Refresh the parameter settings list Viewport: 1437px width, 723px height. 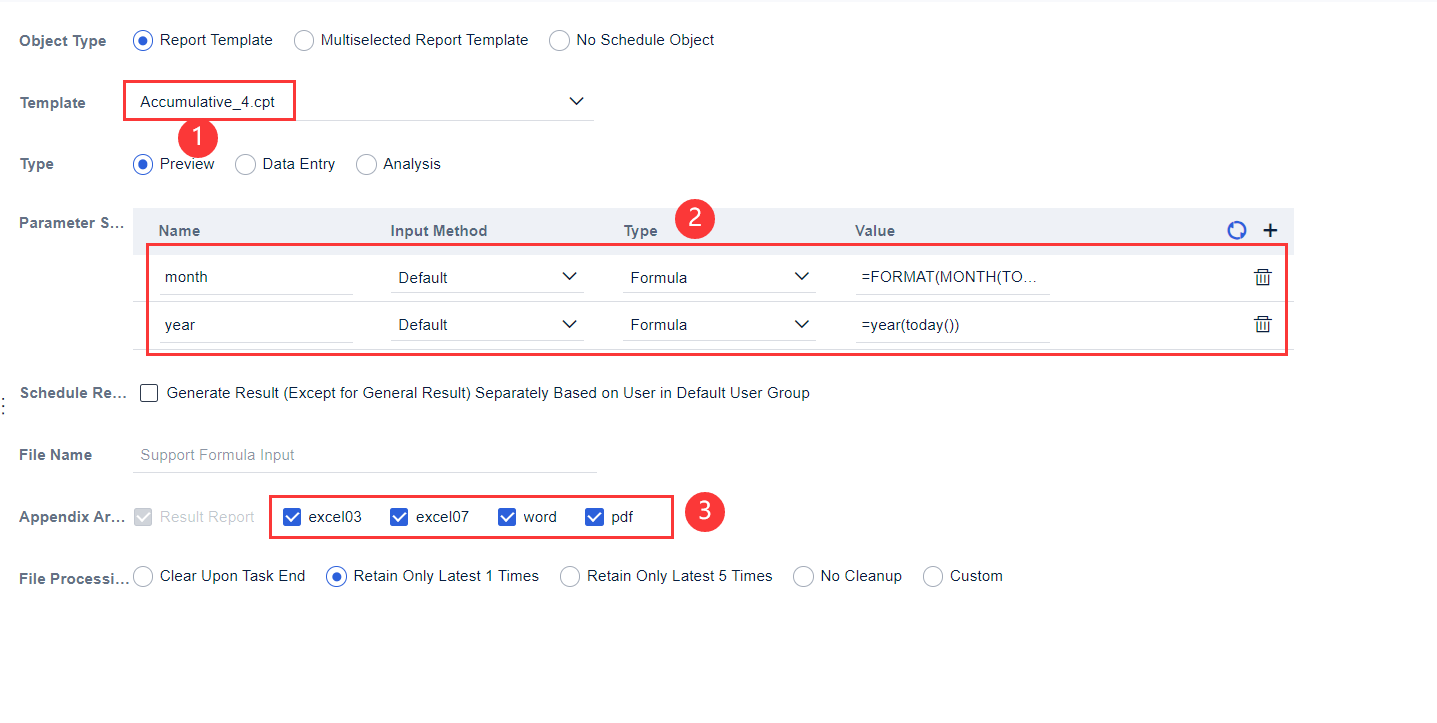tap(1237, 230)
